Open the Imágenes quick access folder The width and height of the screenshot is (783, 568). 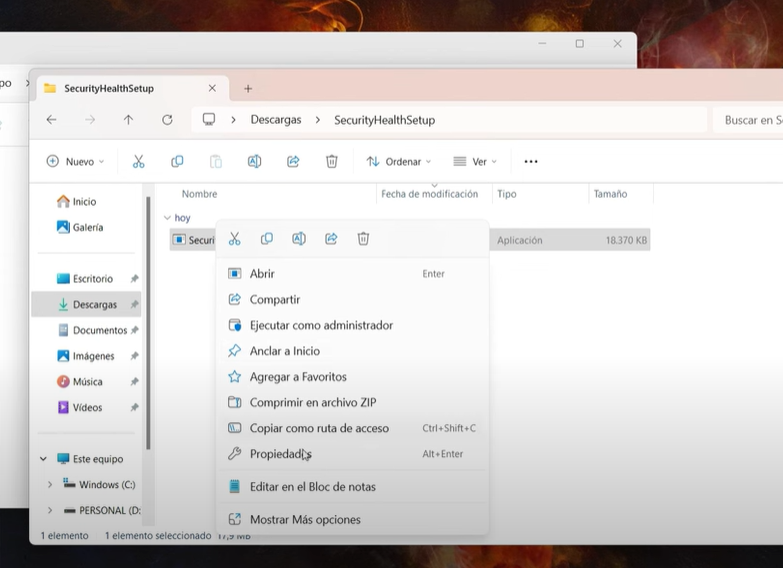tap(86, 356)
